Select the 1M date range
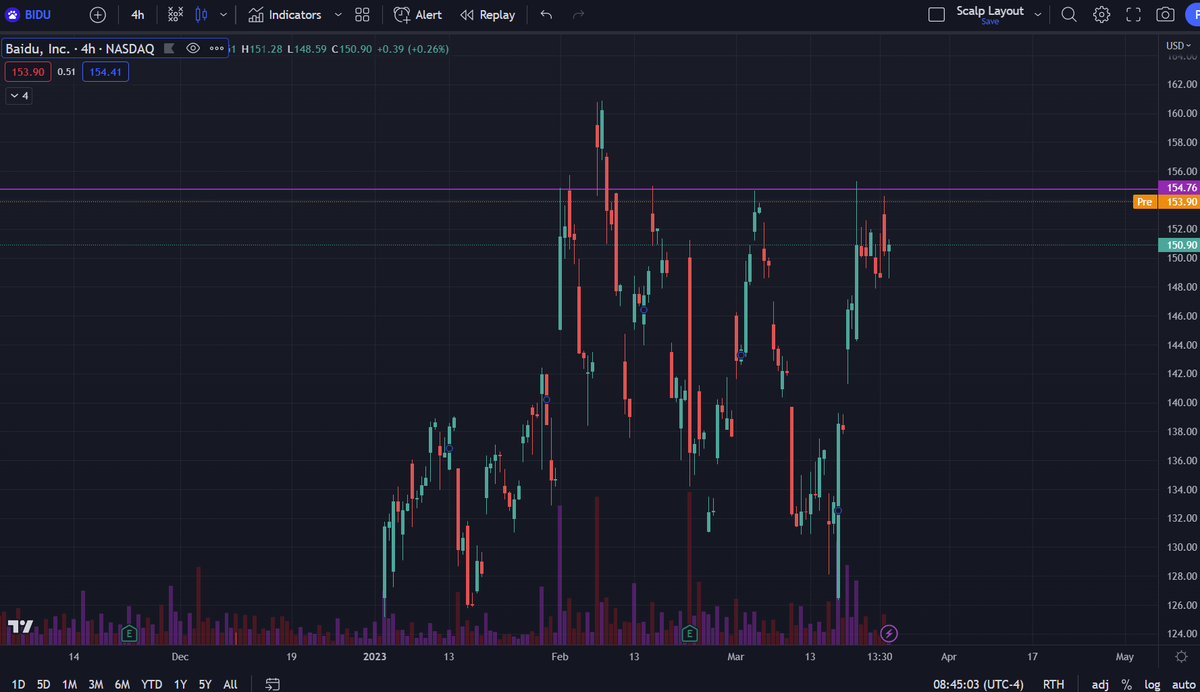Image resolution: width=1200 pixels, height=692 pixels. tap(69, 684)
